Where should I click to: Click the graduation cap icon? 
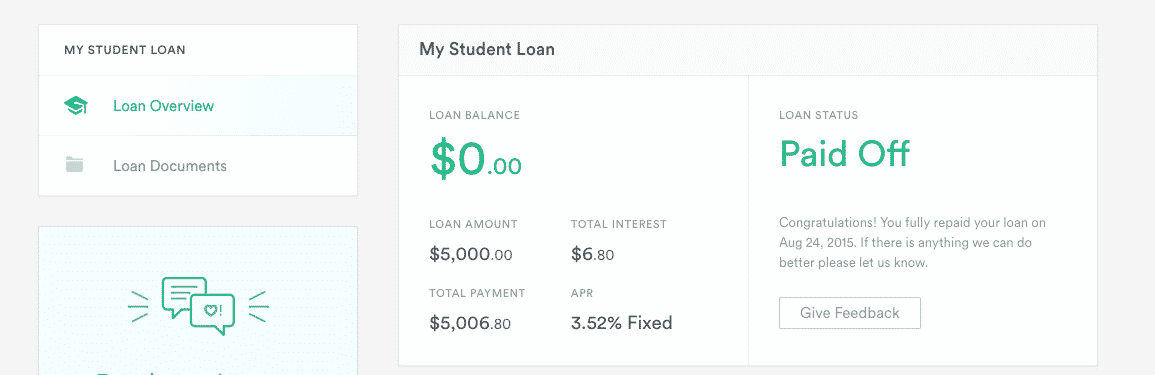click(76, 106)
